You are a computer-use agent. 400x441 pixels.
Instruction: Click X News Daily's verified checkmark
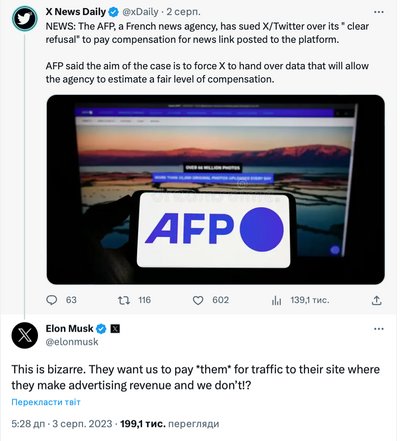click(114, 12)
